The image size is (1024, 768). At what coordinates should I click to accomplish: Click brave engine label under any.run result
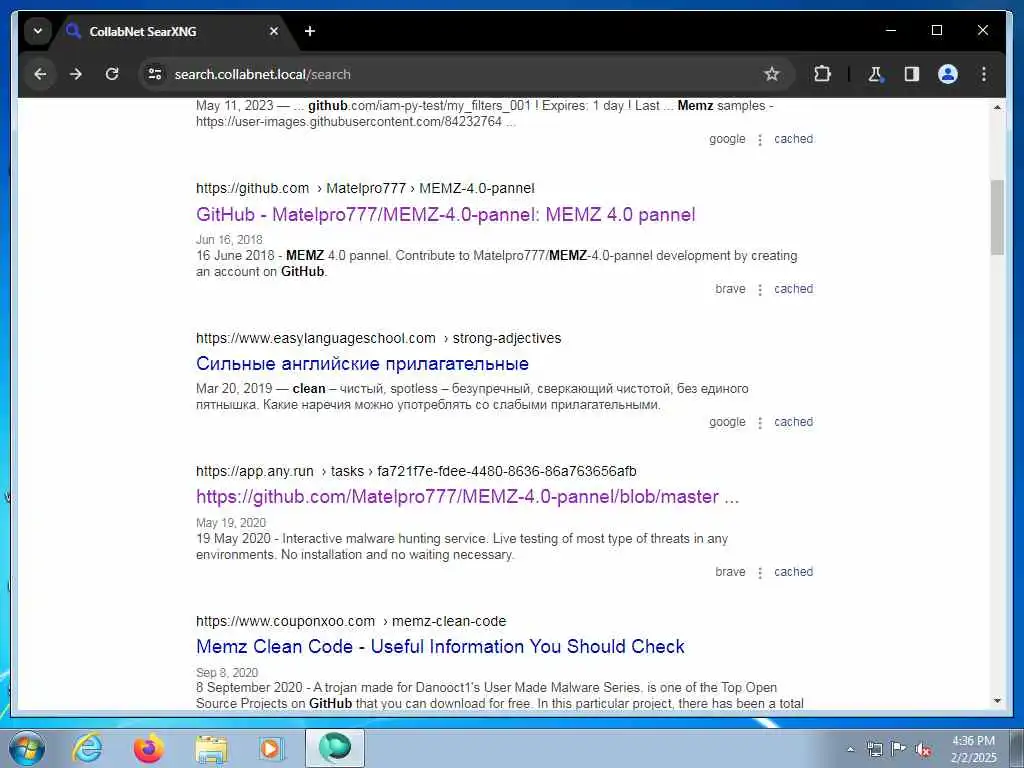(730, 571)
